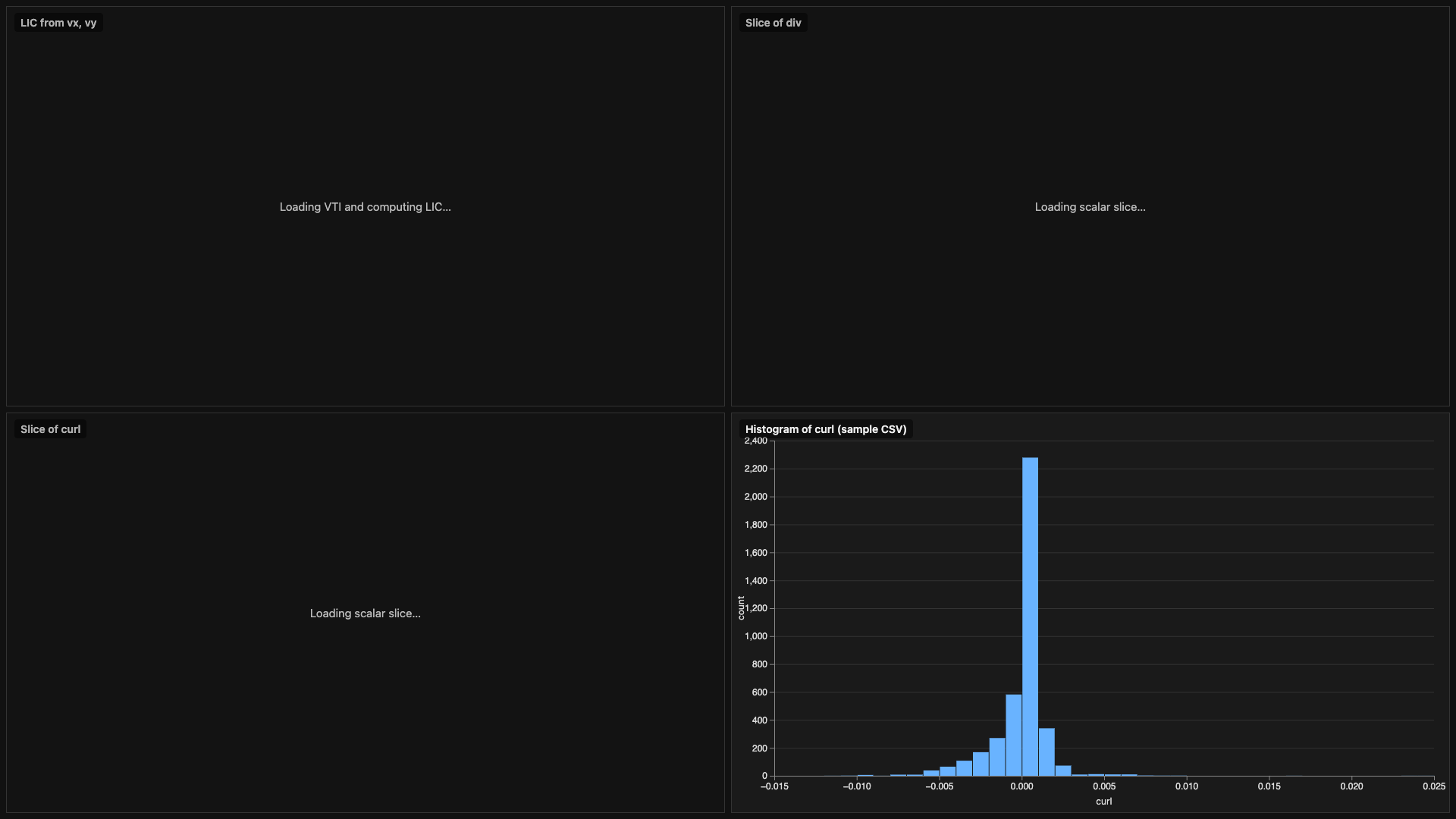Click the 'Slice of div' panel title
The width and height of the screenshot is (1456, 819).
[773, 23]
